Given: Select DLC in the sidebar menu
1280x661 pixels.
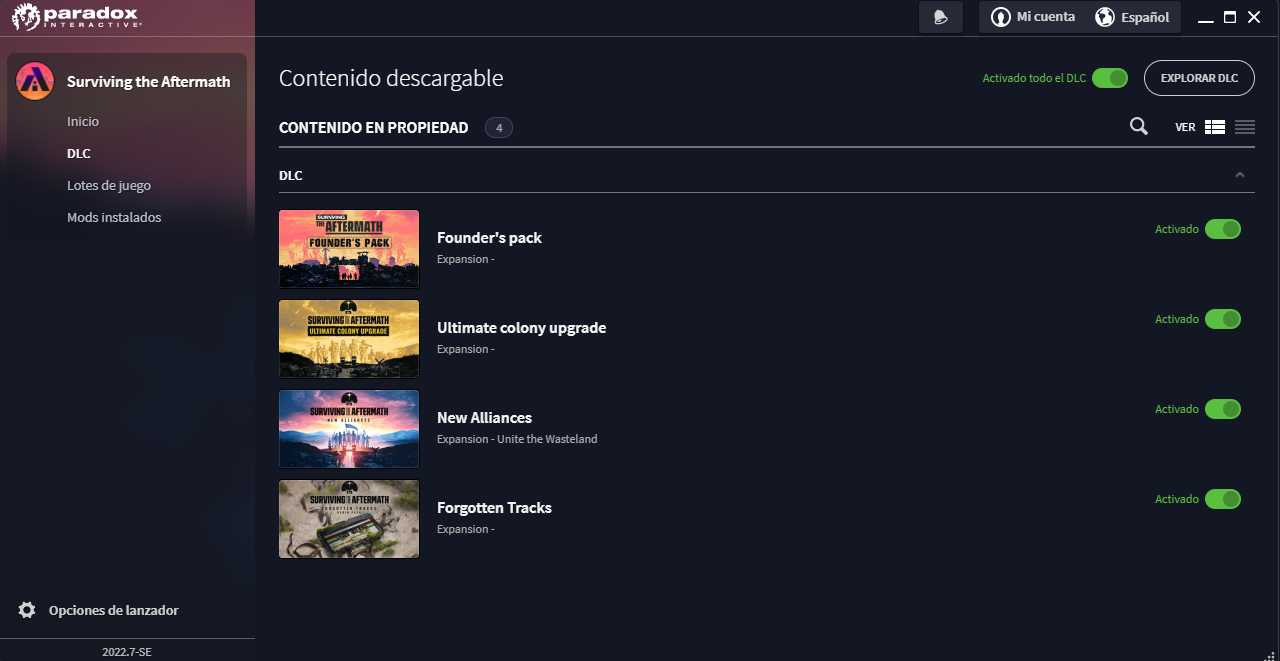Looking at the screenshot, I should (x=79, y=153).
